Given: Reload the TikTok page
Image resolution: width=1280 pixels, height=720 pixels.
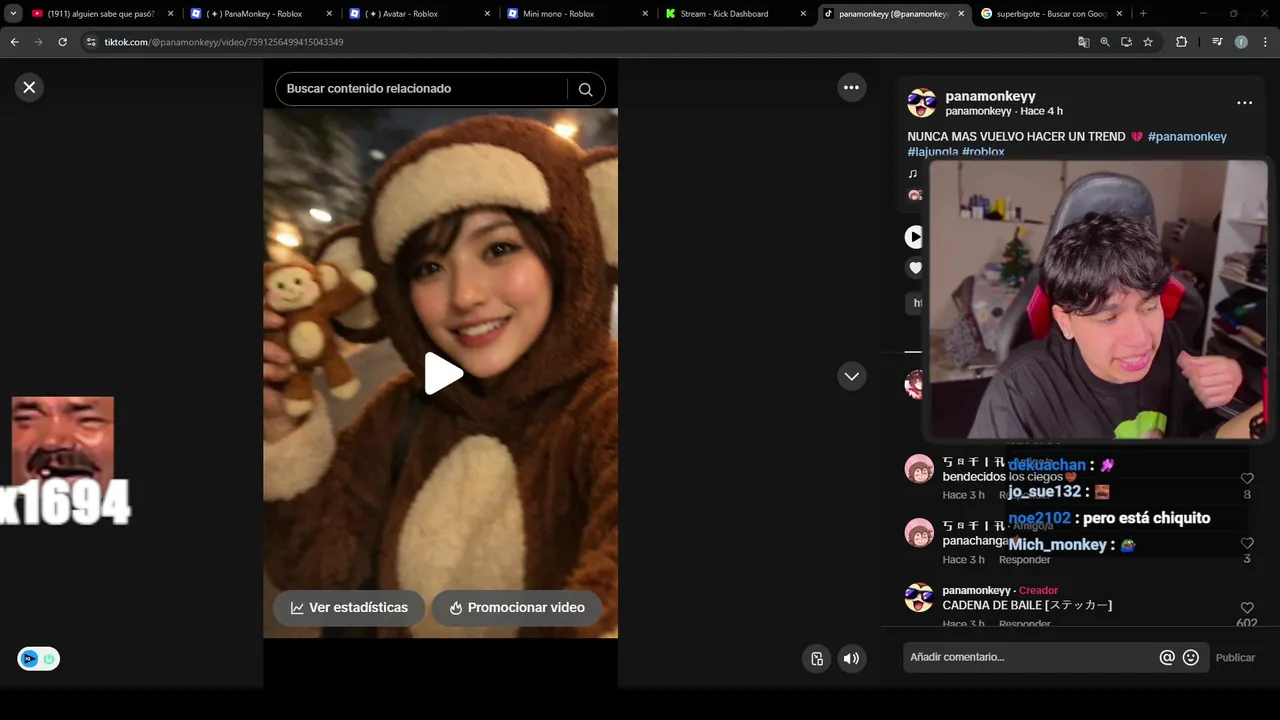Looking at the screenshot, I should pos(62,42).
